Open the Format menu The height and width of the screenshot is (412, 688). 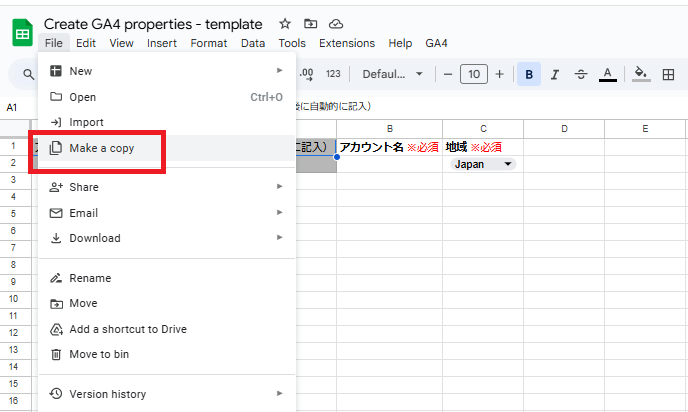pos(209,43)
